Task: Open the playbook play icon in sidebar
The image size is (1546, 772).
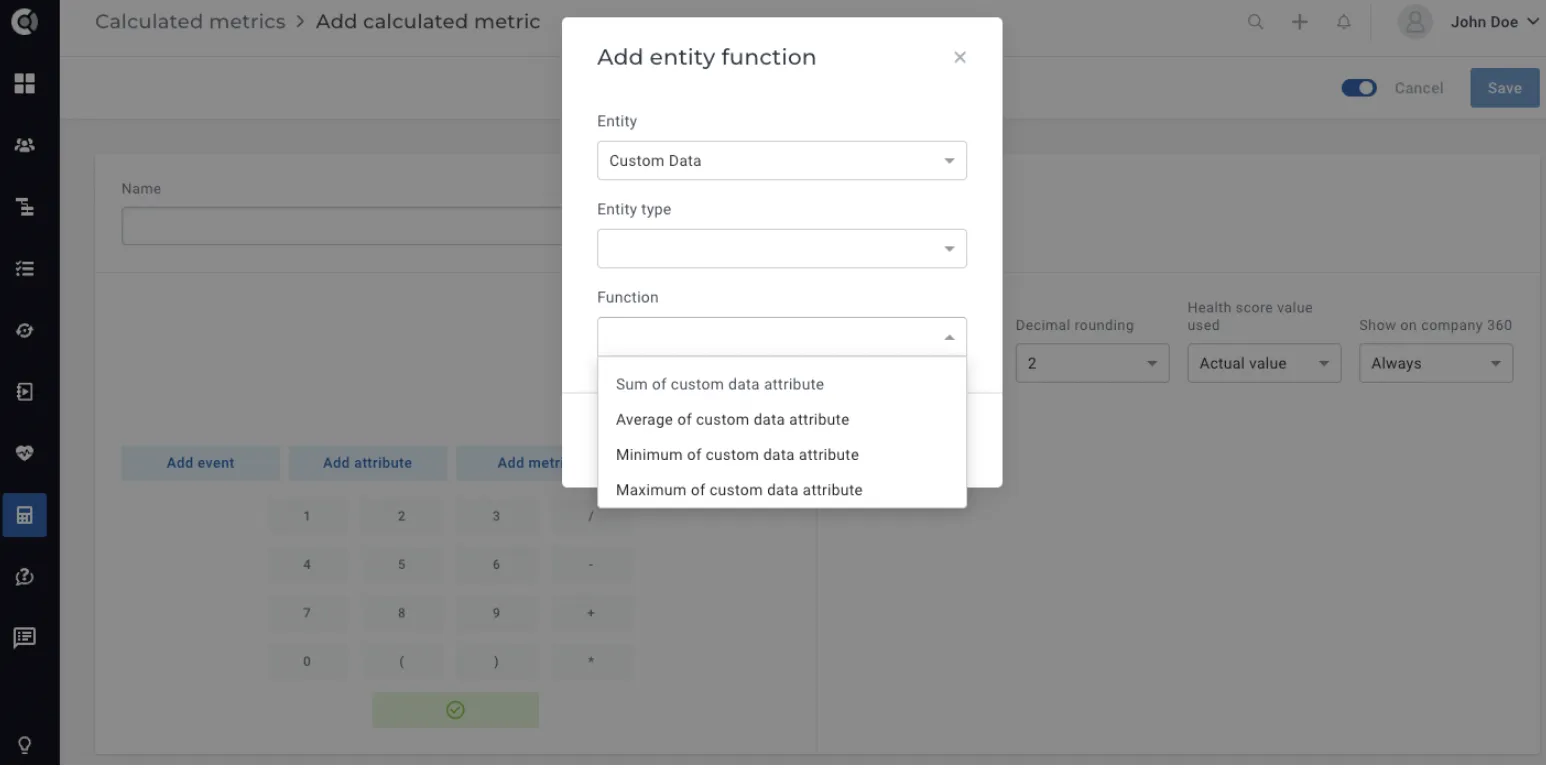Action: [x=24, y=392]
